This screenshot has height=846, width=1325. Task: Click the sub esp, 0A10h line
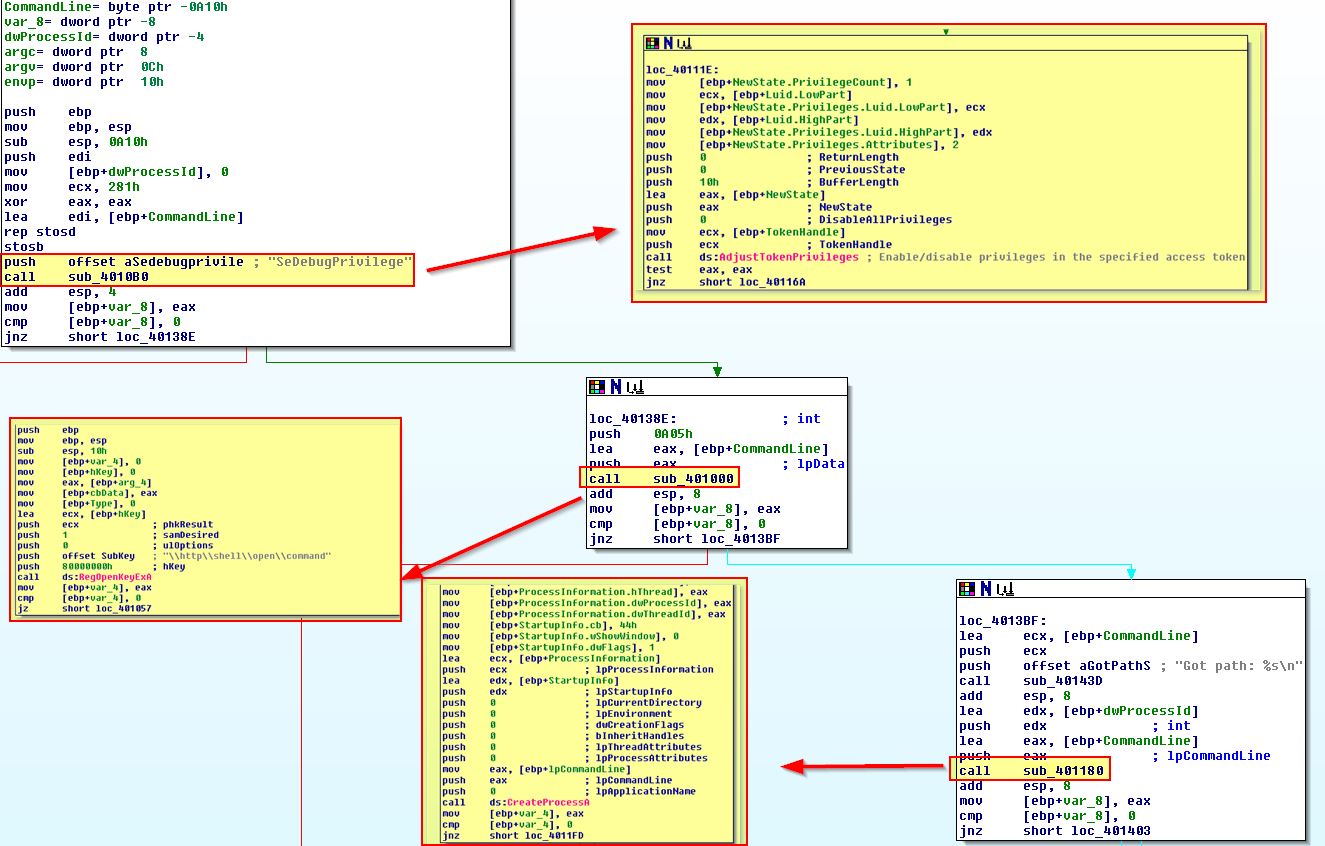(76, 142)
